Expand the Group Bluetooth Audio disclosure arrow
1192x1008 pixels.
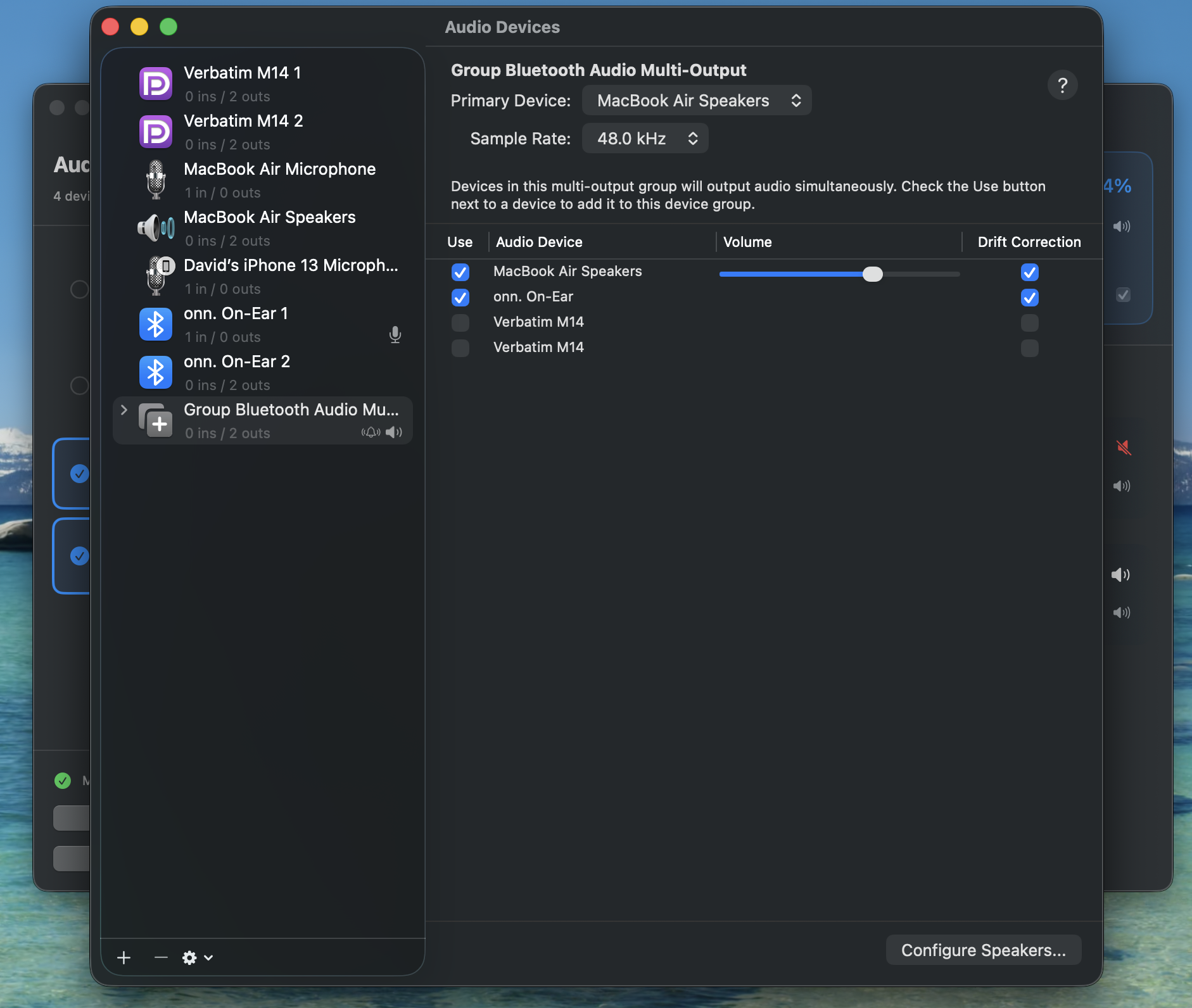124,410
